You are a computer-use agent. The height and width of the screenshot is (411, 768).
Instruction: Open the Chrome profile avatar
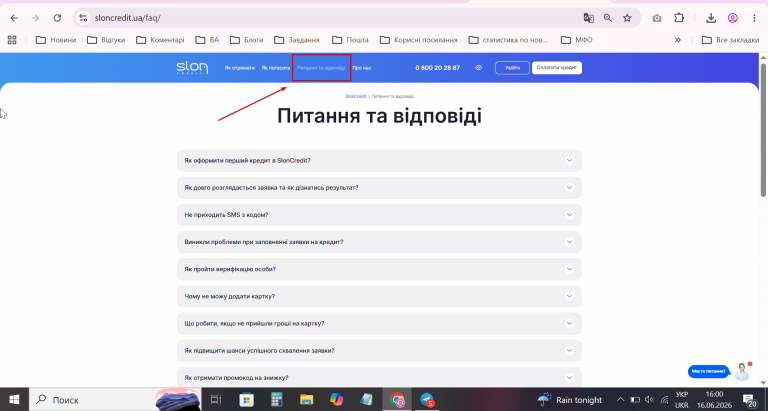(733, 18)
